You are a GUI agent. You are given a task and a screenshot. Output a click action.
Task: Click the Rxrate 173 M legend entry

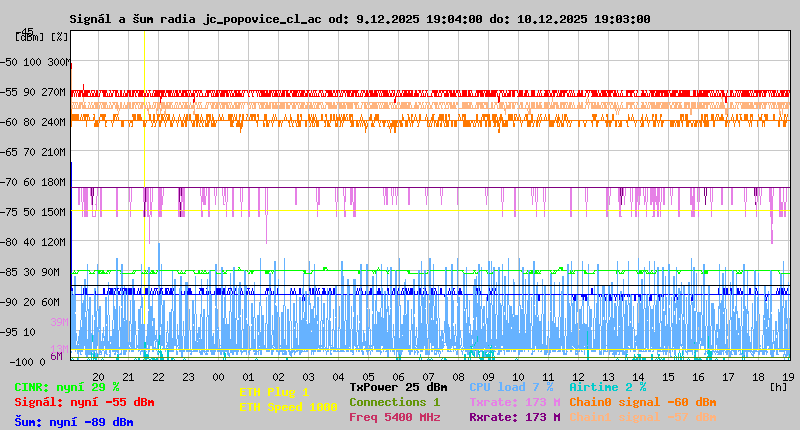[x=514, y=417]
